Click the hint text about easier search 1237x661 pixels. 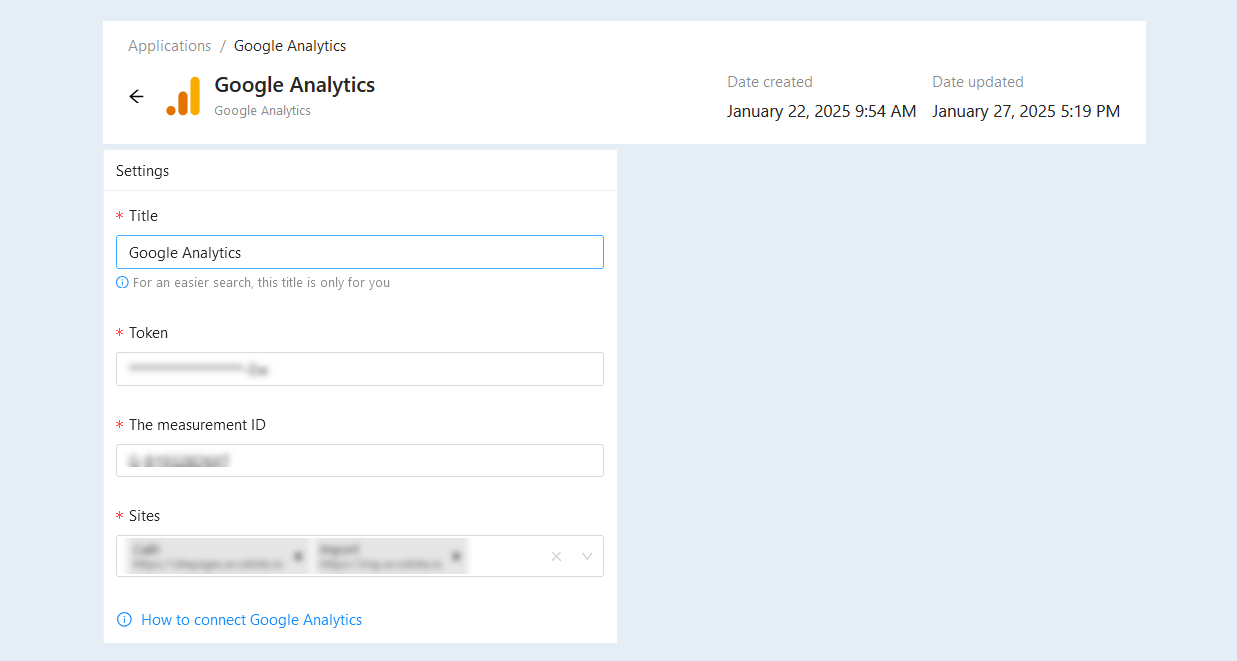(262, 283)
